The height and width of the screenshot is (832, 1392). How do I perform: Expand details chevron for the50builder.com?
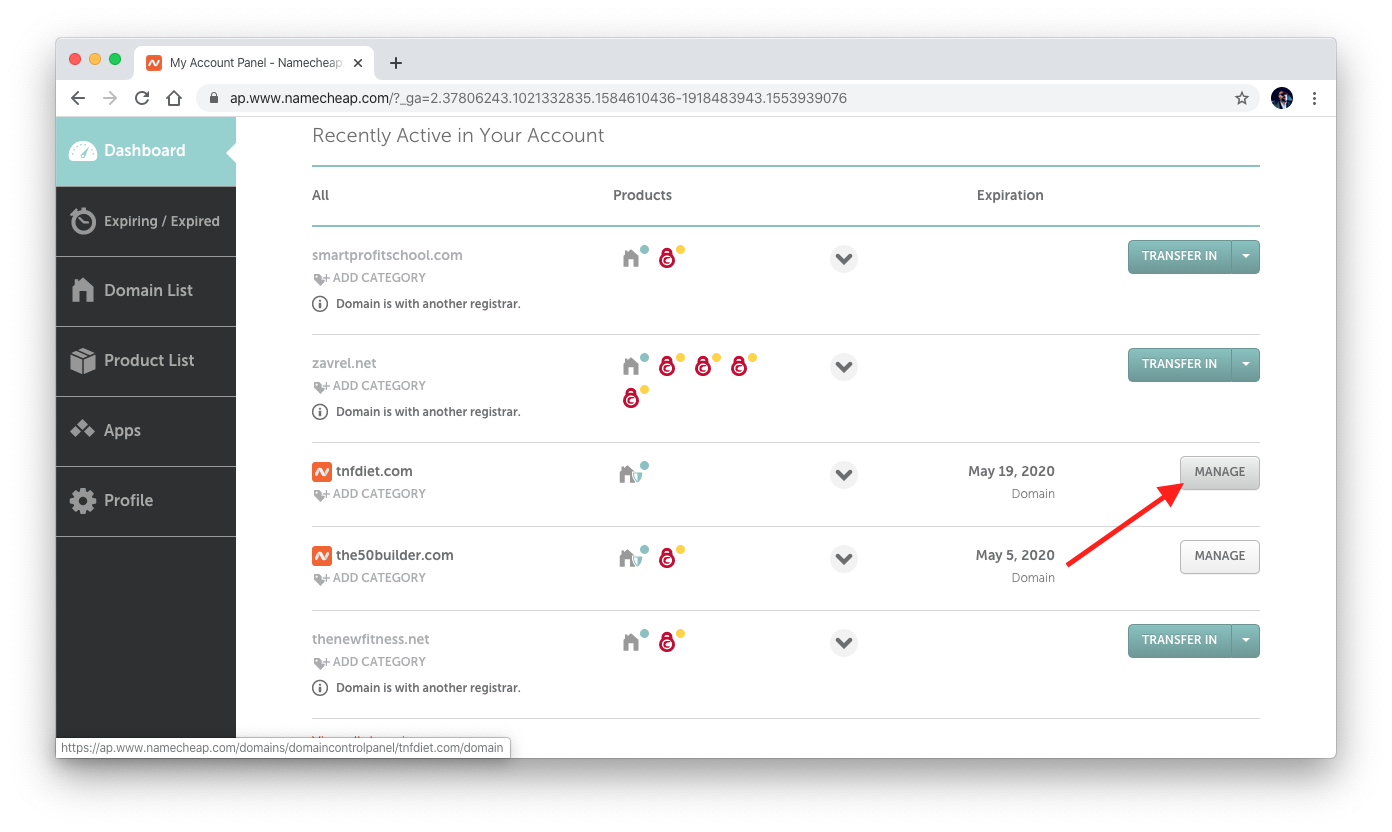[x=844, y=559]
